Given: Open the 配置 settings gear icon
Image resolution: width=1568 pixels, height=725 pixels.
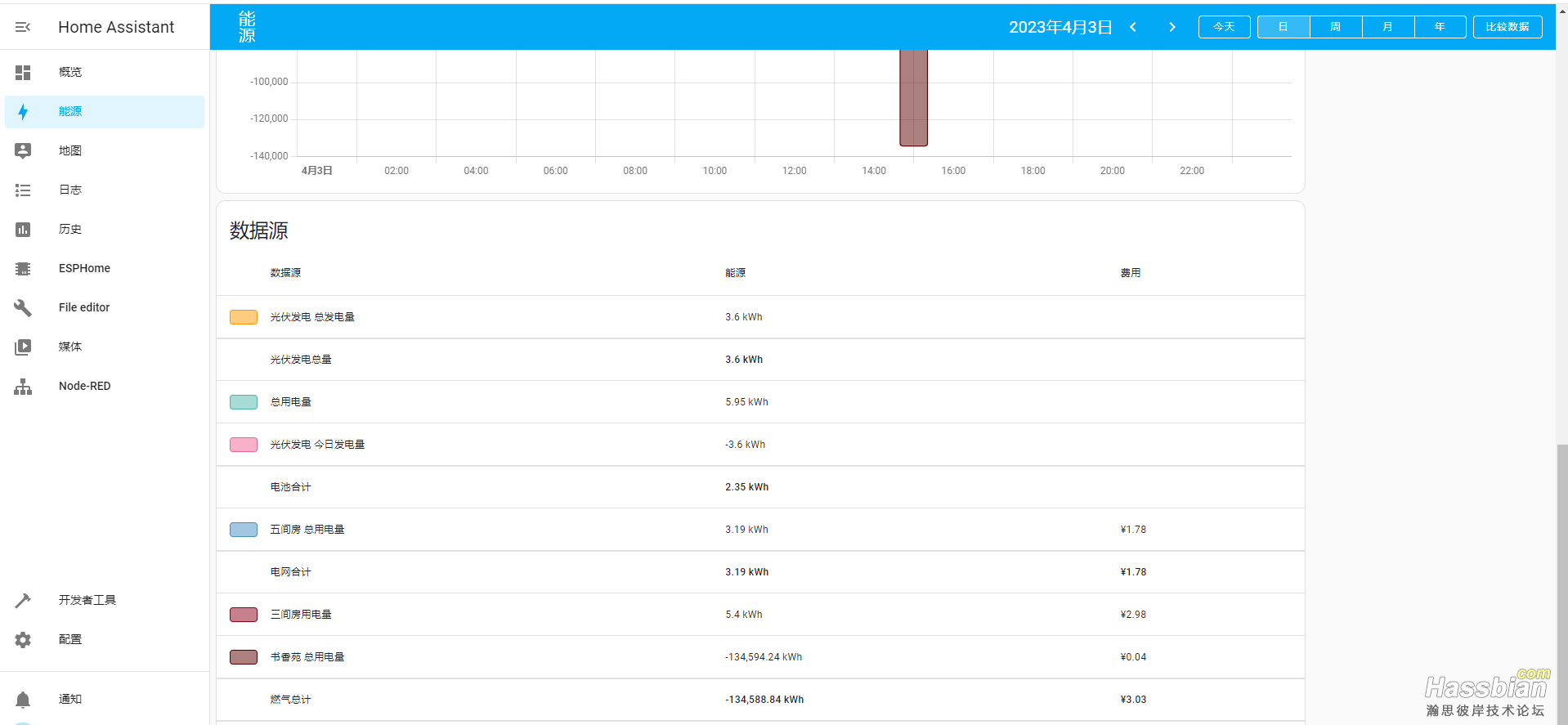Looking at the screenshot, I should click(x=23, y=640).
